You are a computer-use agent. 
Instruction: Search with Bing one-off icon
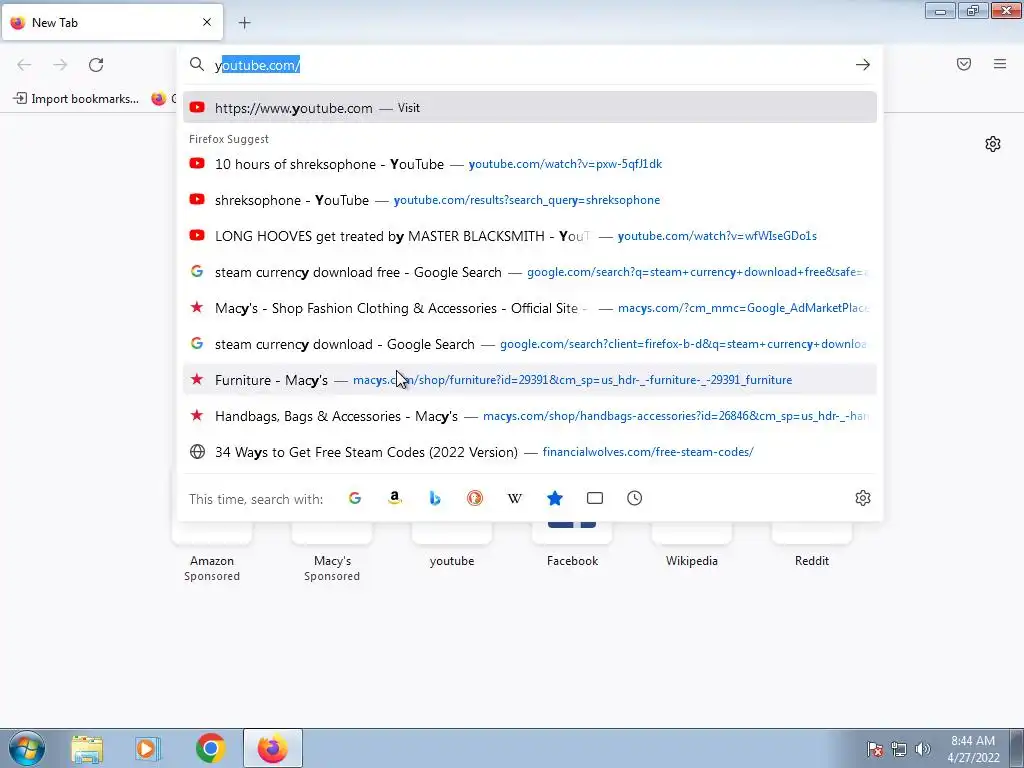pyautogui.click(x=435, y=498)
